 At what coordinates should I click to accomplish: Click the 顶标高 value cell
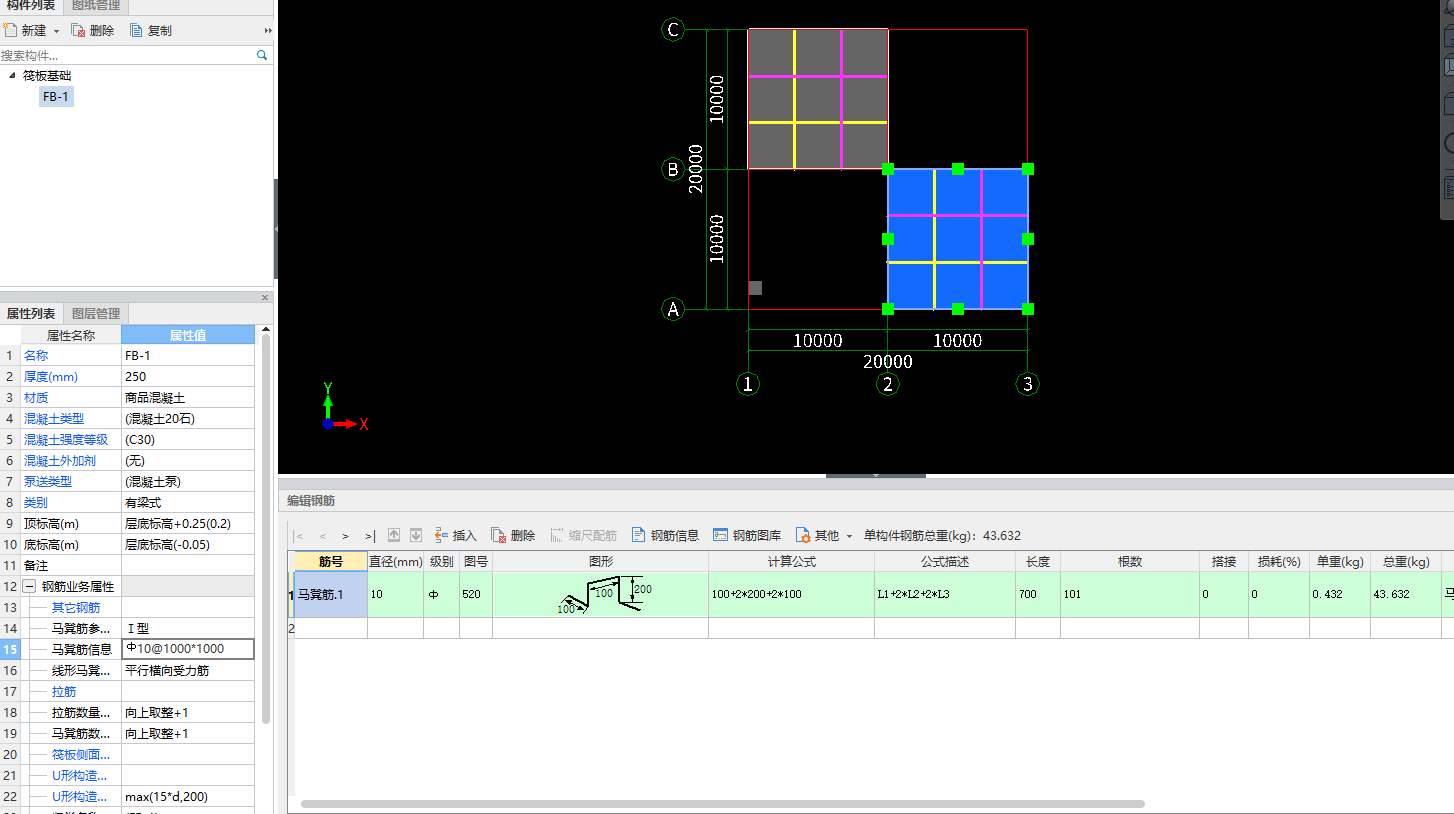pos(188,524)
